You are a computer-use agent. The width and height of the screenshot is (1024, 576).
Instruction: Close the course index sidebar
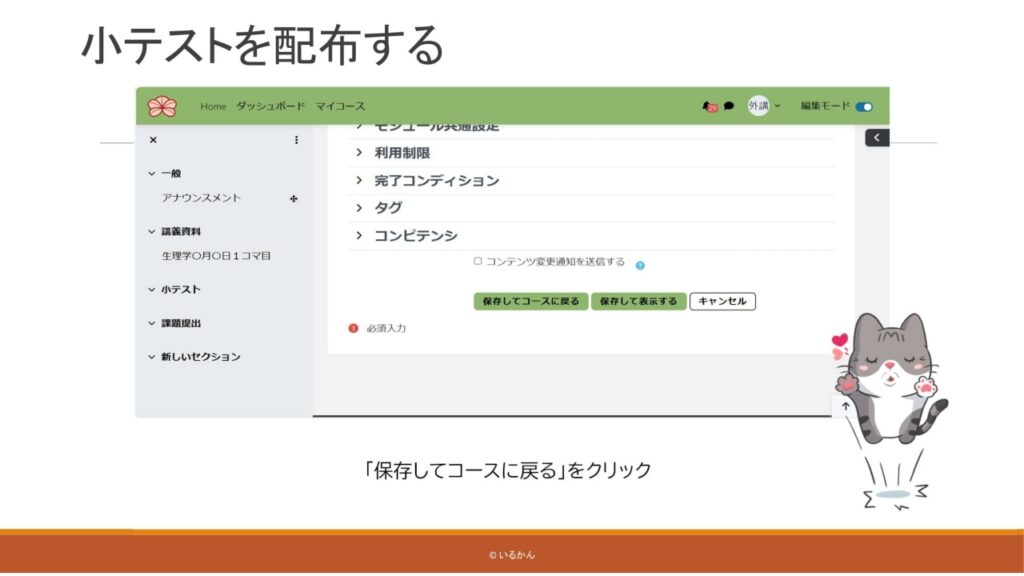(153, 140)
